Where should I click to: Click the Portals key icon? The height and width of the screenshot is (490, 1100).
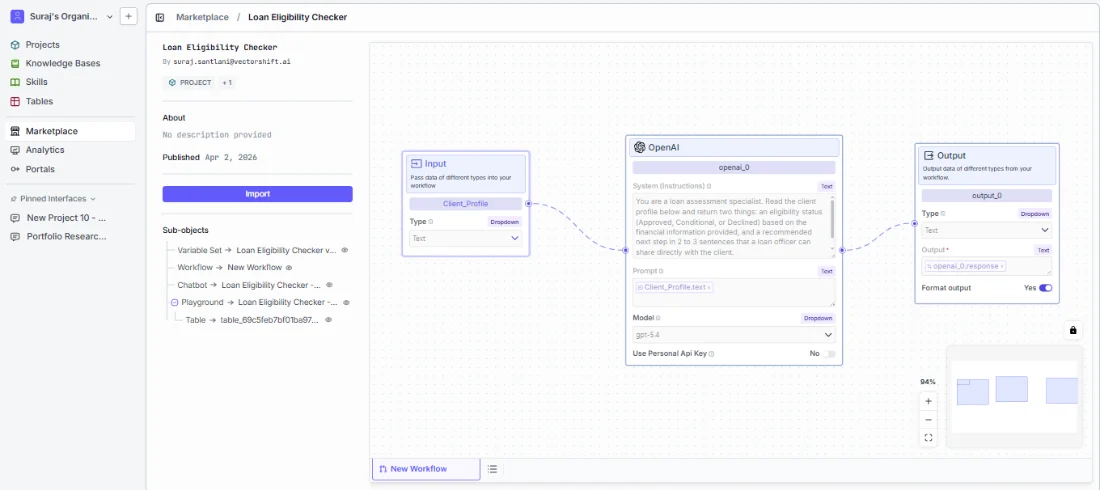15,169
